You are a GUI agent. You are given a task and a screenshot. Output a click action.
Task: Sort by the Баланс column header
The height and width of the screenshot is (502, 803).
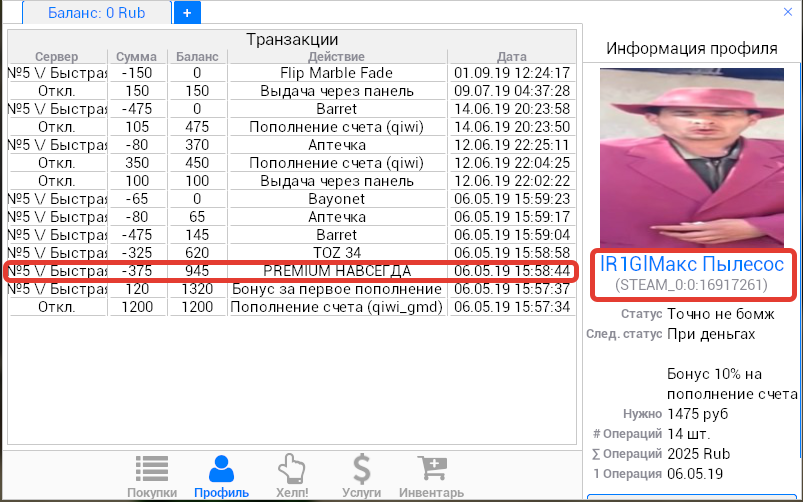click(x=197, y=56)
